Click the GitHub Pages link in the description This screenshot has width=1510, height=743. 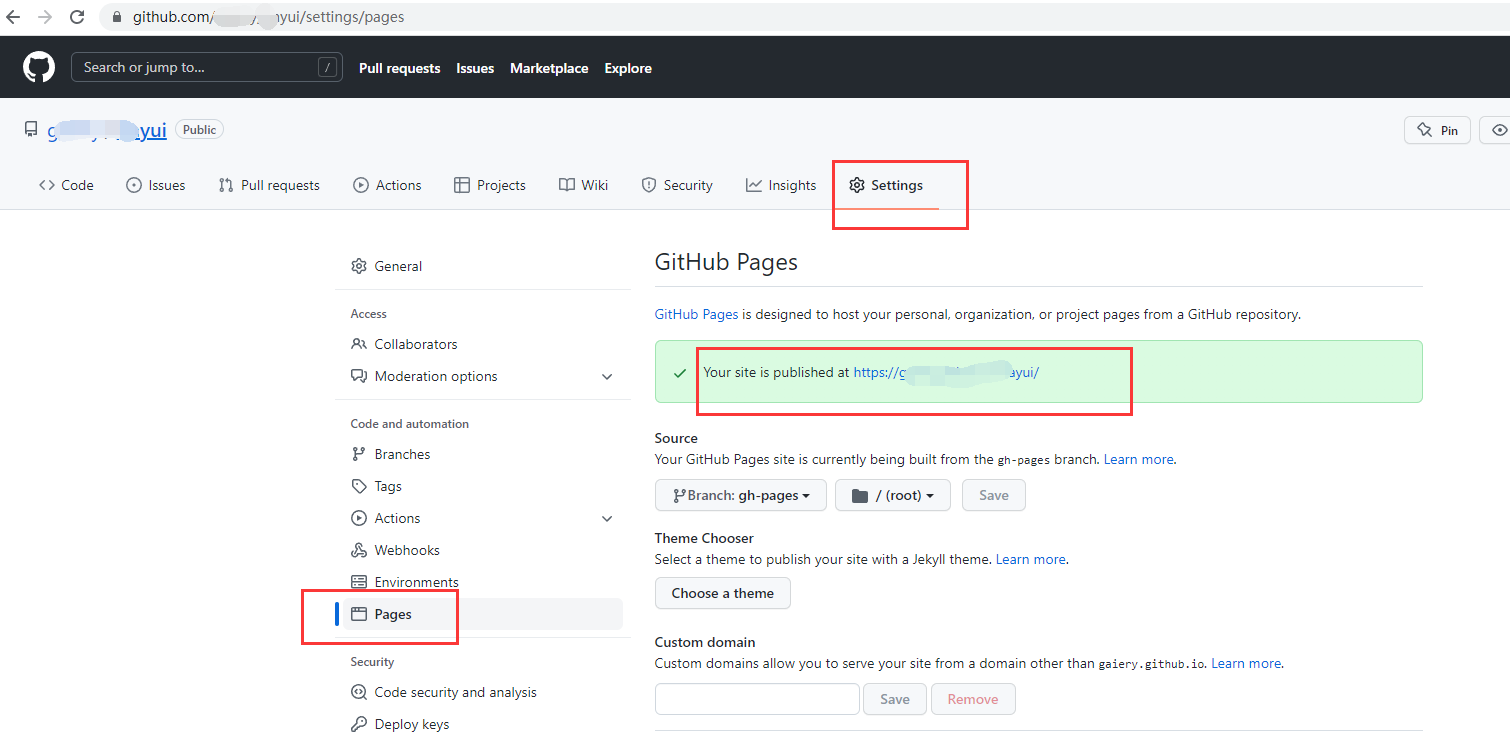(x=697, y=314)
